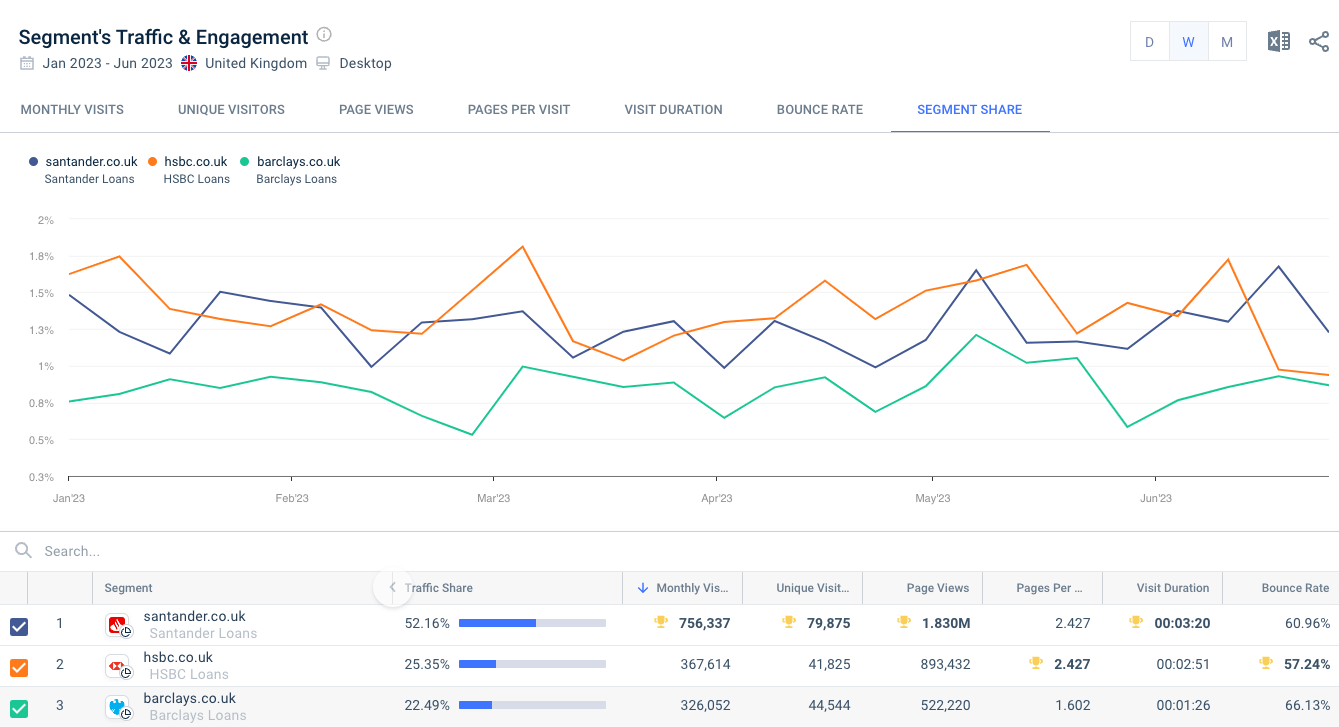
Task: Click Barclays' 22.49% traffic share bar
Action: point(532,705)
